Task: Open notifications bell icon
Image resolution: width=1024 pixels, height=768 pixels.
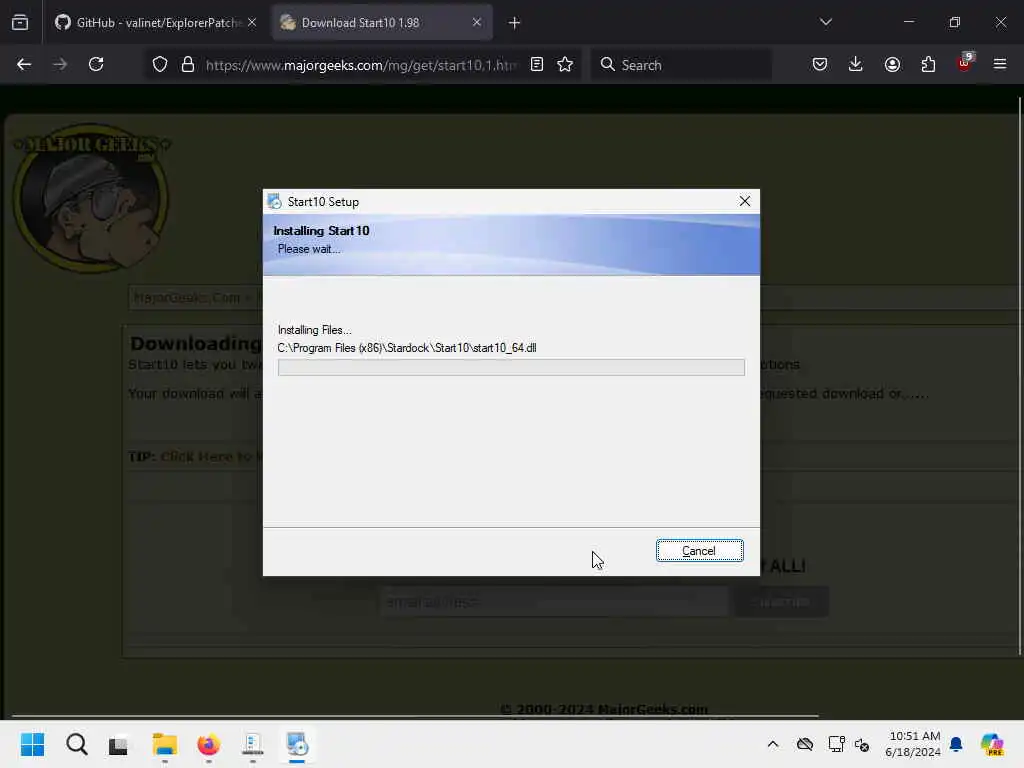Action: coord(956,744)
